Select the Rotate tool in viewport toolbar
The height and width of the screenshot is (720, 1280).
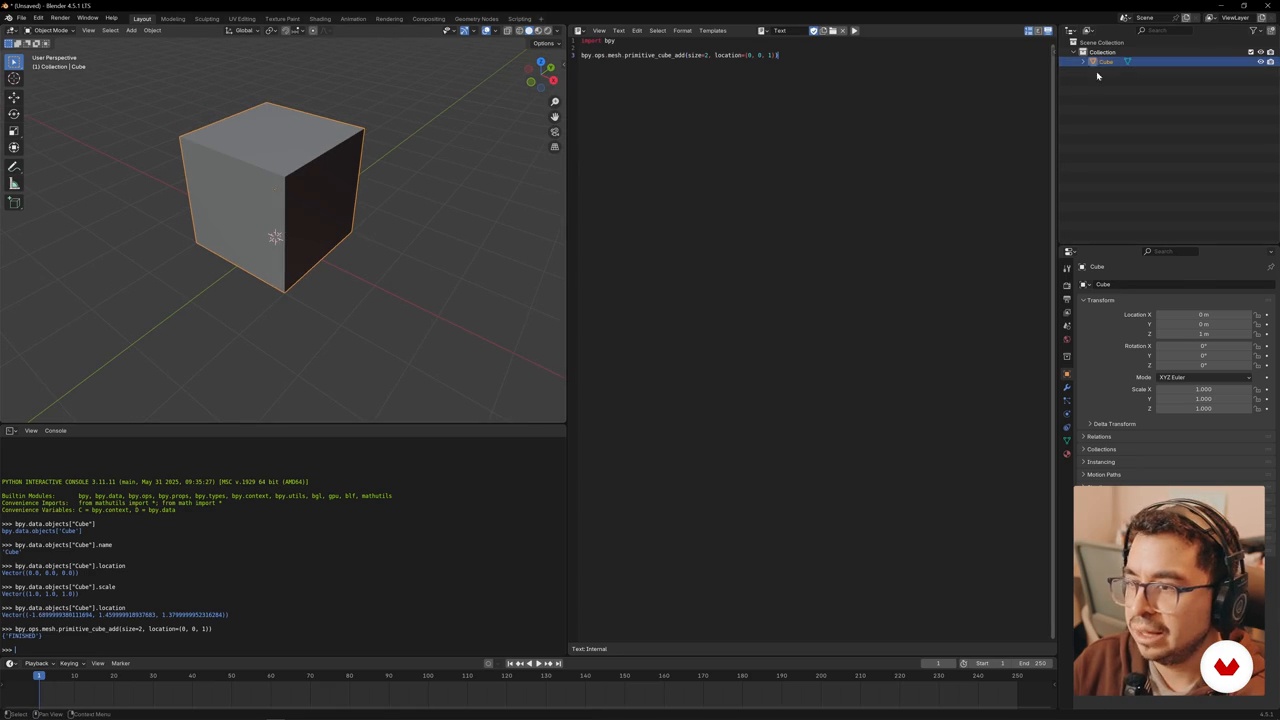(14, 114)
